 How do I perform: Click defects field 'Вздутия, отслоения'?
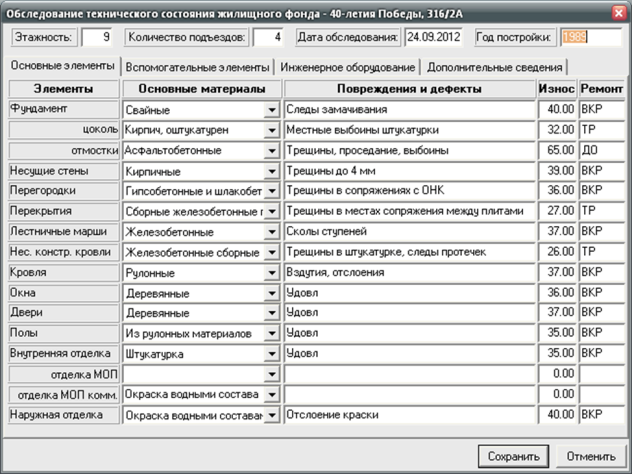(410, 273)
